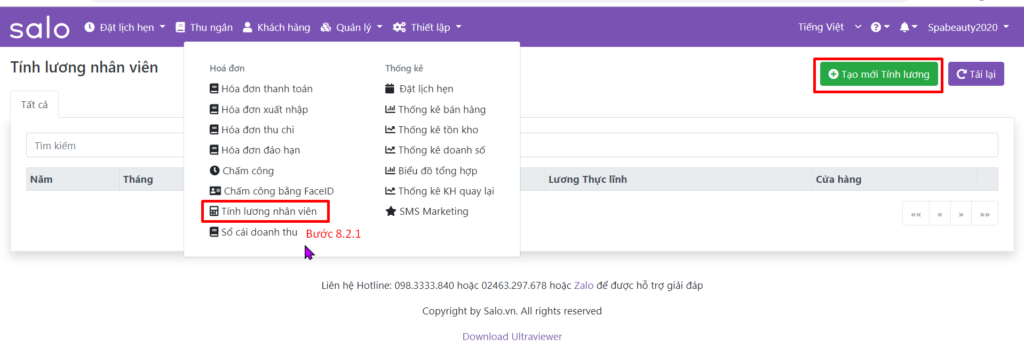This screenshot has height=364, width=1024.
Task: Open Đặt lịch hẹn statistics item
Action: tap(419, 89)
